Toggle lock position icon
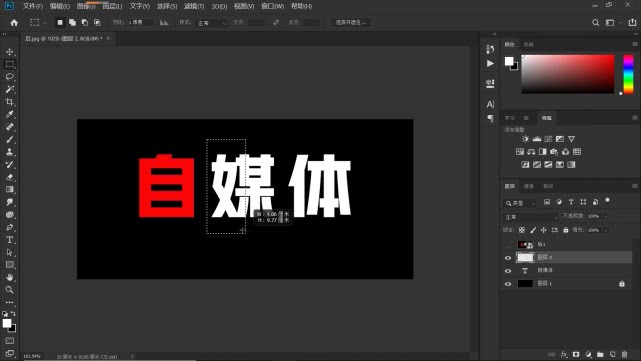 pyautogui.click(x=544, y=230)
